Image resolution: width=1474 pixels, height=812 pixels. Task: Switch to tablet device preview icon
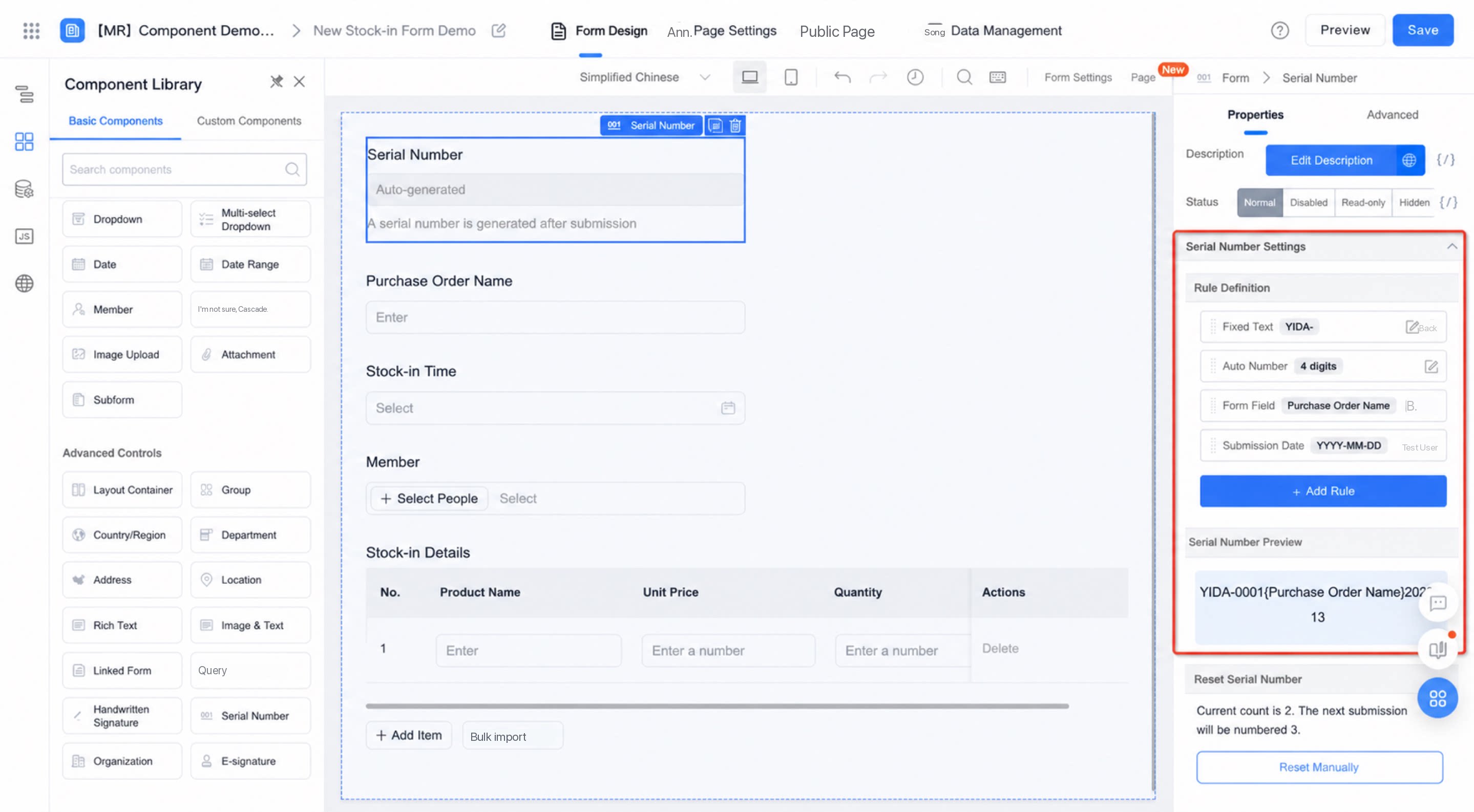point(791,77)
